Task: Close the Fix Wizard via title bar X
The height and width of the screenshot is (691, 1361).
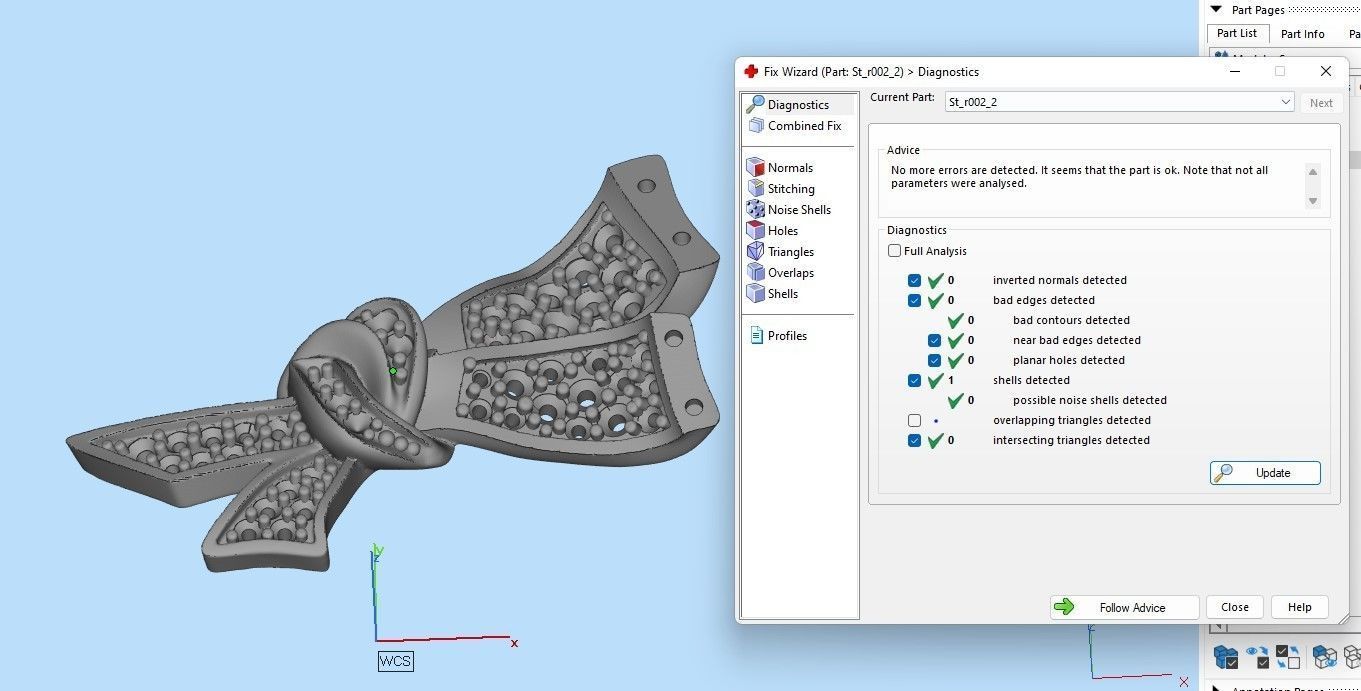Action: (x=1326, y=72)
